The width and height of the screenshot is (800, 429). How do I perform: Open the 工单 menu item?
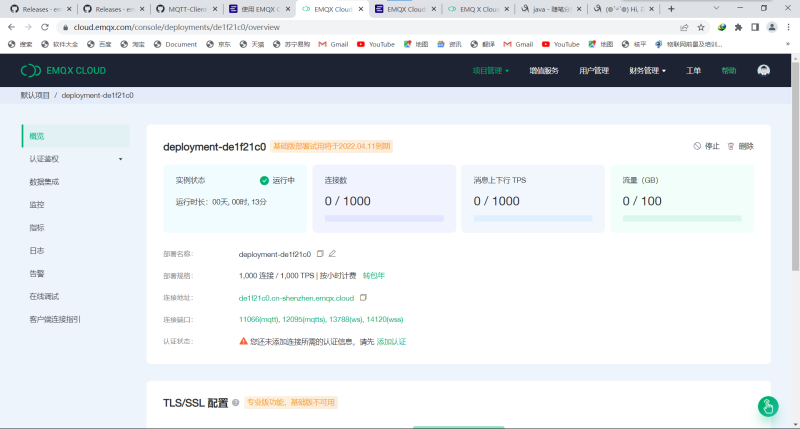(x=693, y=70)
